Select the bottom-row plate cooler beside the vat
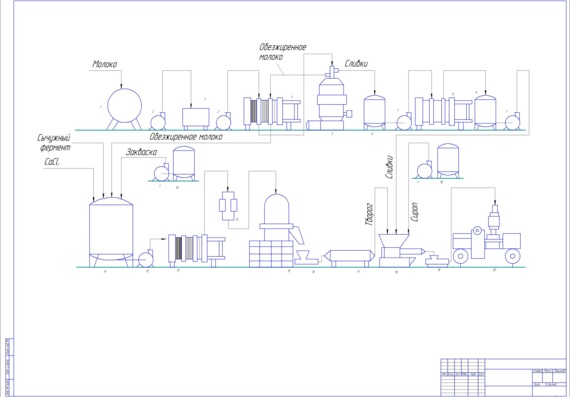 [x=196, y=250]
